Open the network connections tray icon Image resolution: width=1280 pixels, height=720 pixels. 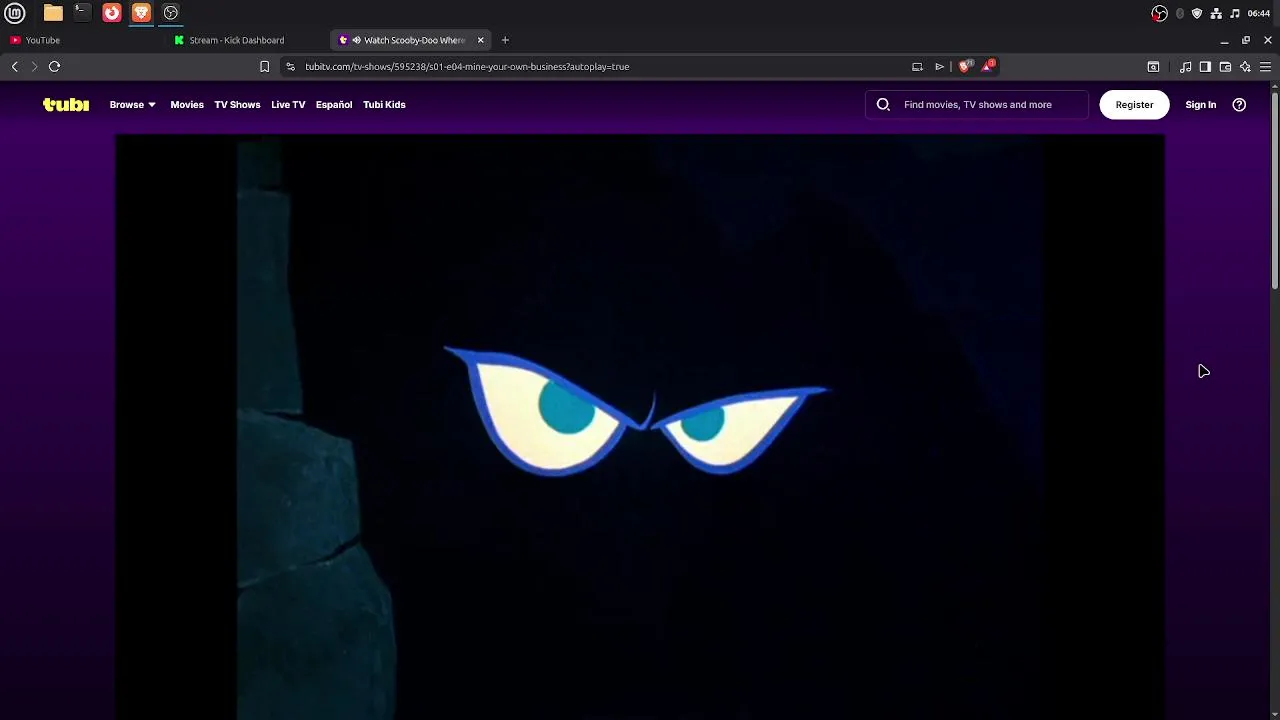(x=1216, y=13)
